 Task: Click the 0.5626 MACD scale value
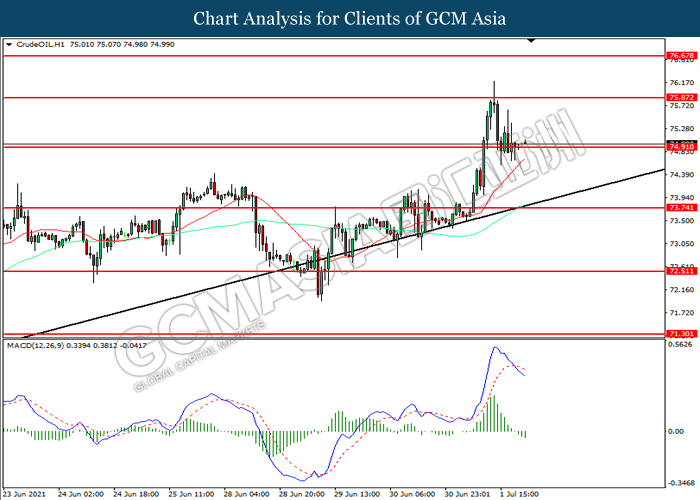tap(680, 344)
